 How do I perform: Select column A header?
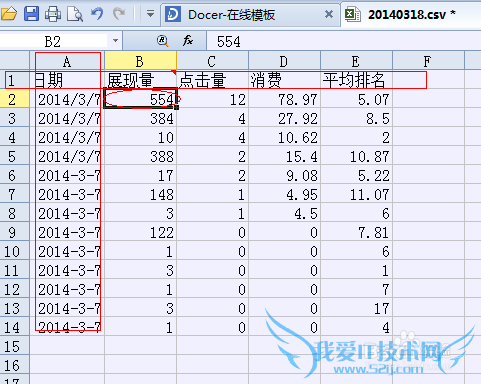tap(67, 61)
